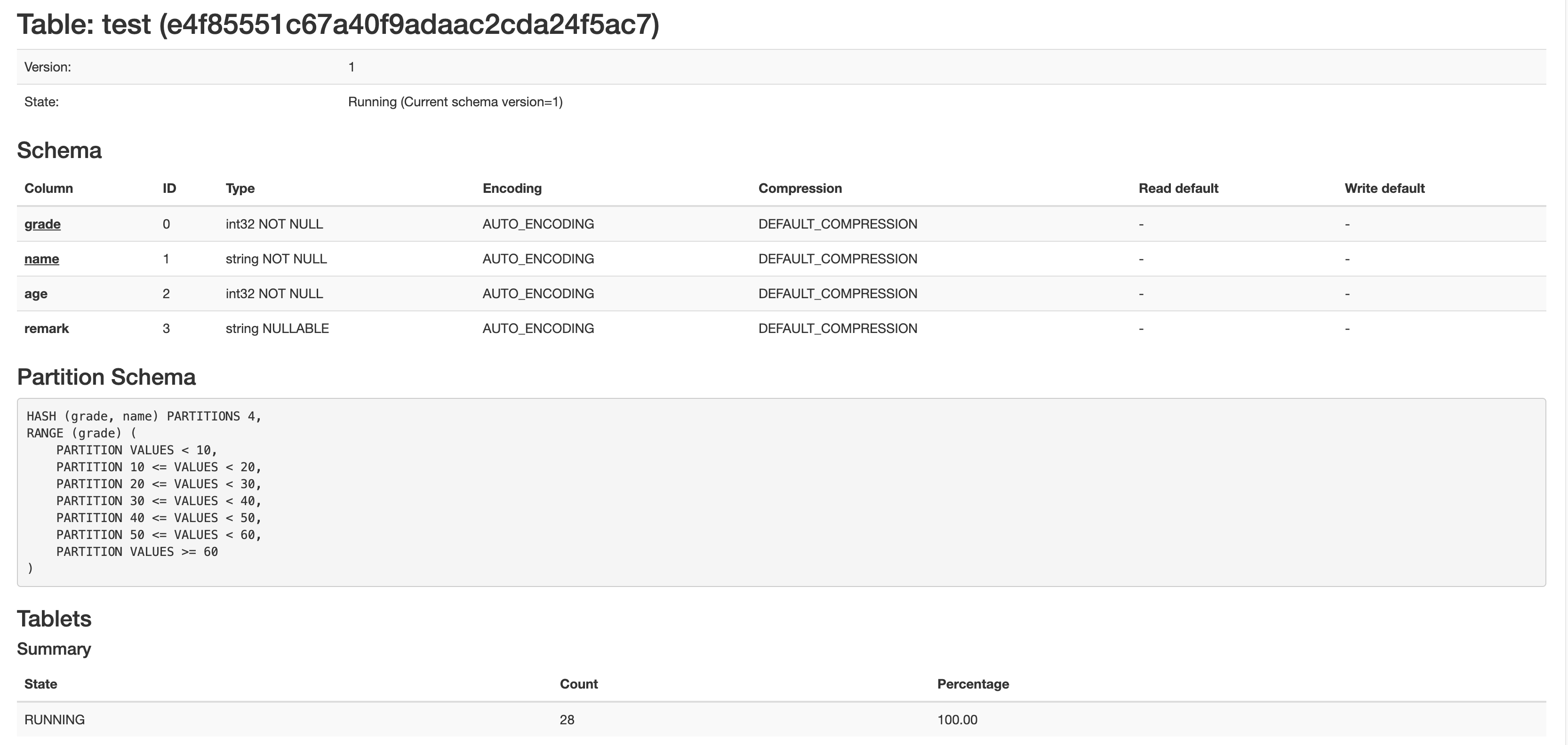Open the name column details link
Screen dimensions: 1568x745
tap(41, 259)
